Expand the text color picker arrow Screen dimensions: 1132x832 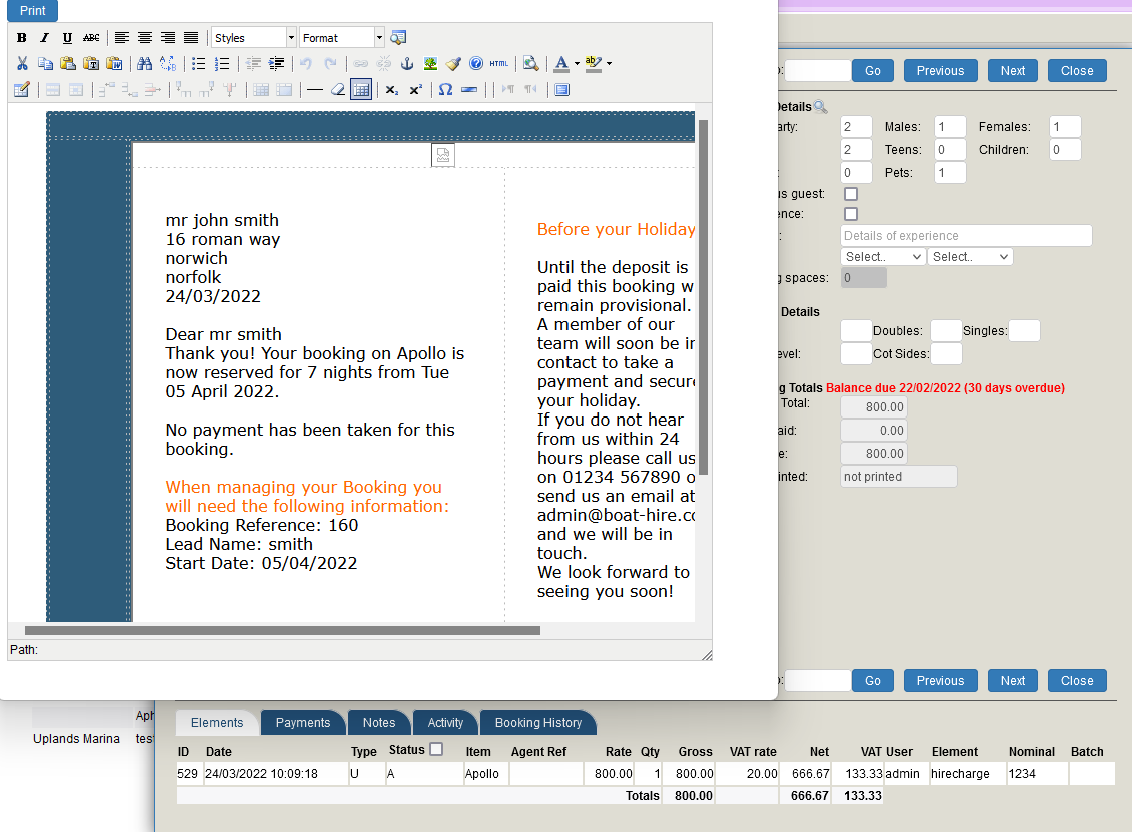pos(577,64)
